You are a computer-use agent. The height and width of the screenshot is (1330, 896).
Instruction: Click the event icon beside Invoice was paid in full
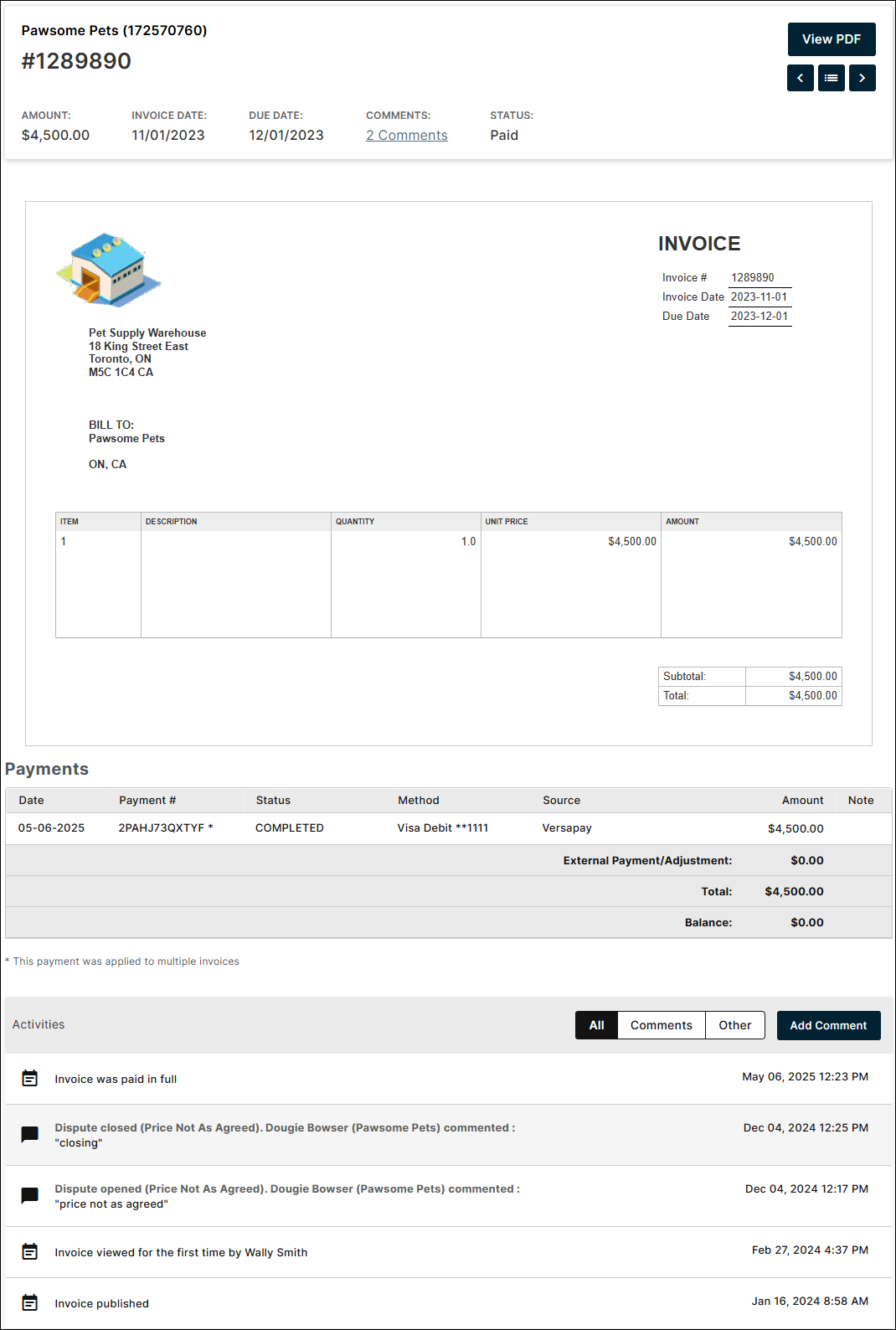tap(30, 1078)
